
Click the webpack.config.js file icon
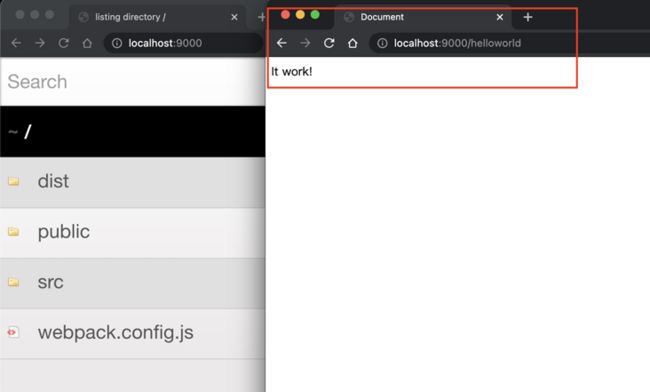13,332
